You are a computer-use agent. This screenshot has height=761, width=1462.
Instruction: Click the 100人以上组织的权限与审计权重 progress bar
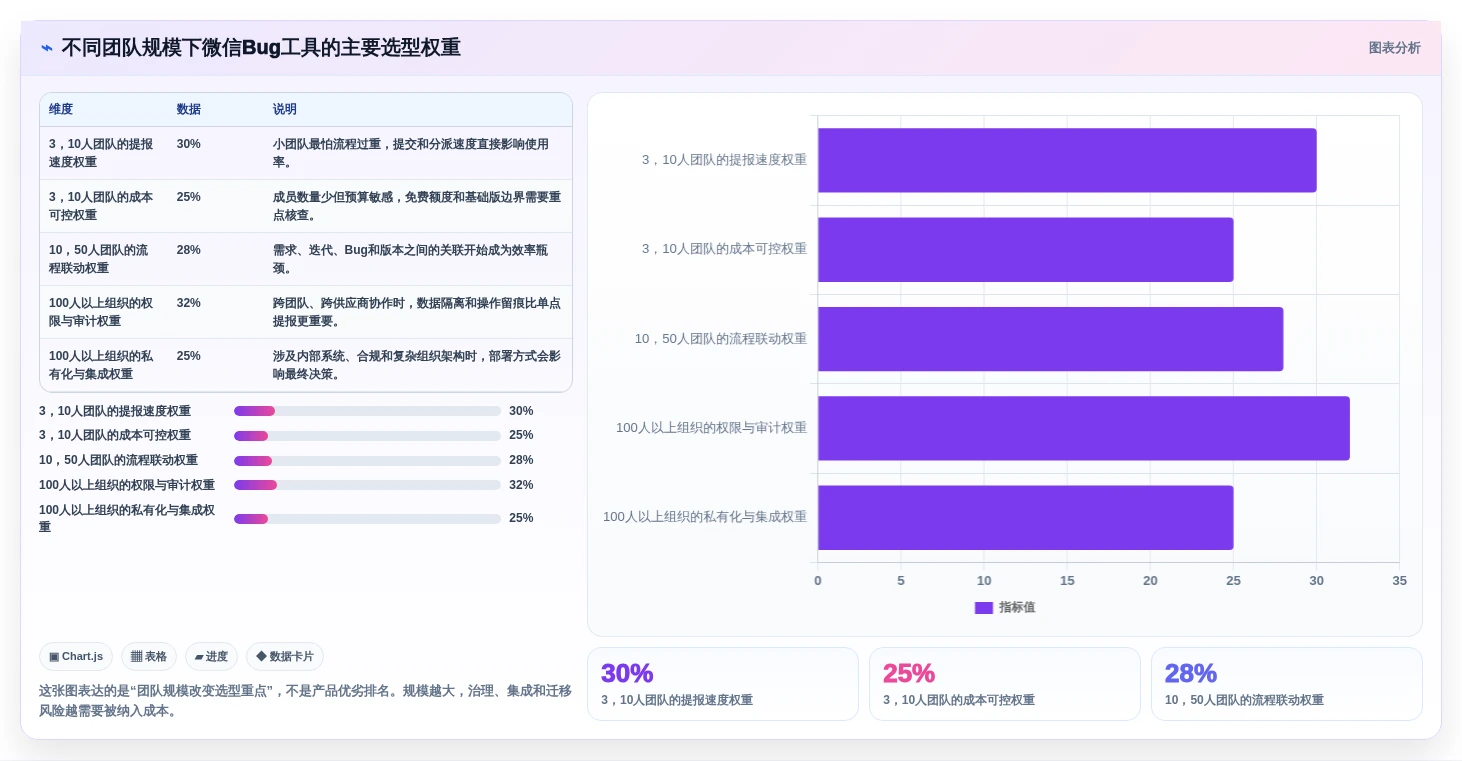367,485
